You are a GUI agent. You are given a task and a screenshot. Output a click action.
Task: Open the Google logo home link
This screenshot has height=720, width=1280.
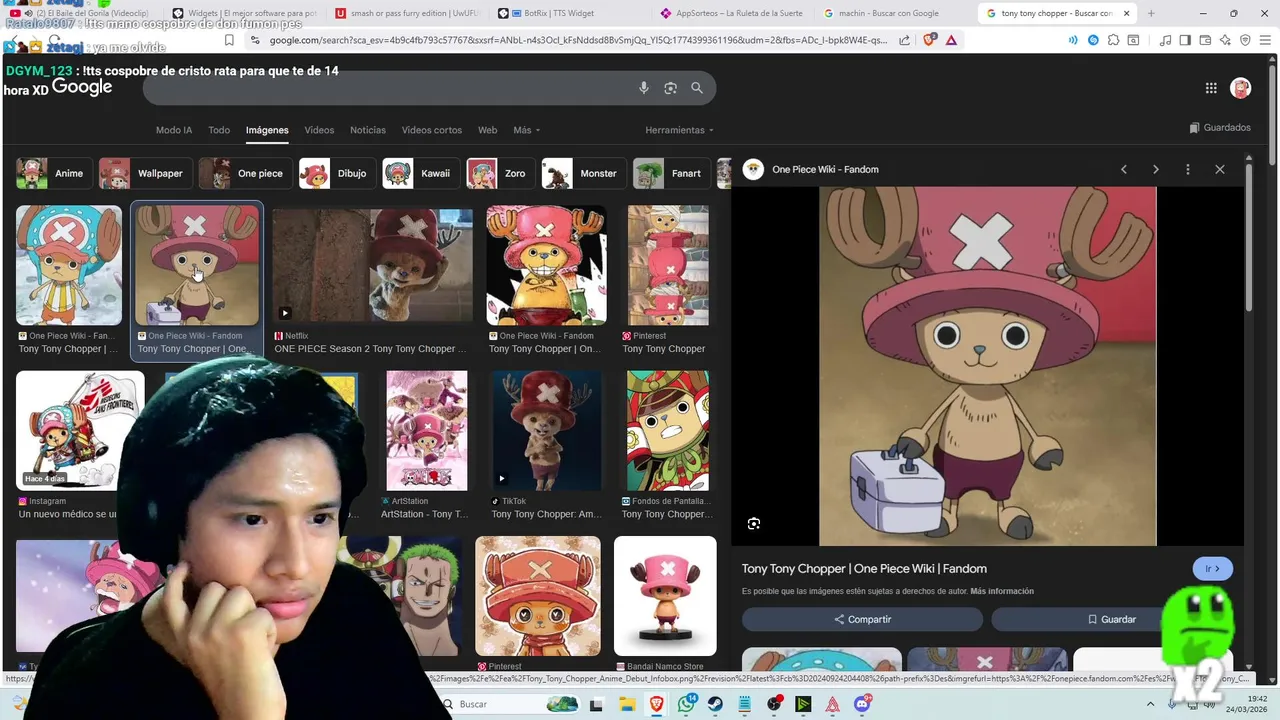(82, 87)
